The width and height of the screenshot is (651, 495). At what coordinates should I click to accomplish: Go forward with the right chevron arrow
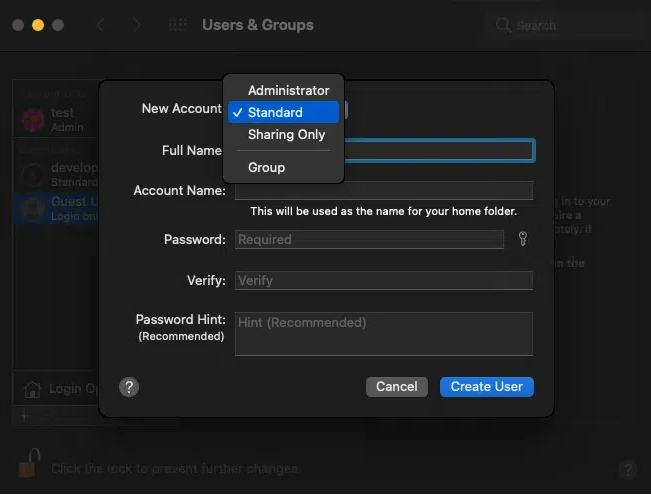[137, 25]
